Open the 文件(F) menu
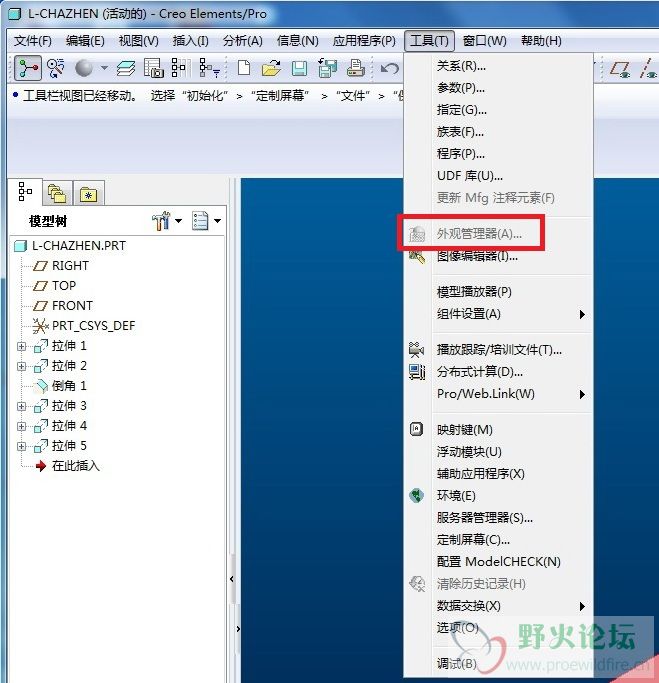The height and width of the screenshot is (683, 659). coord(33,41)
